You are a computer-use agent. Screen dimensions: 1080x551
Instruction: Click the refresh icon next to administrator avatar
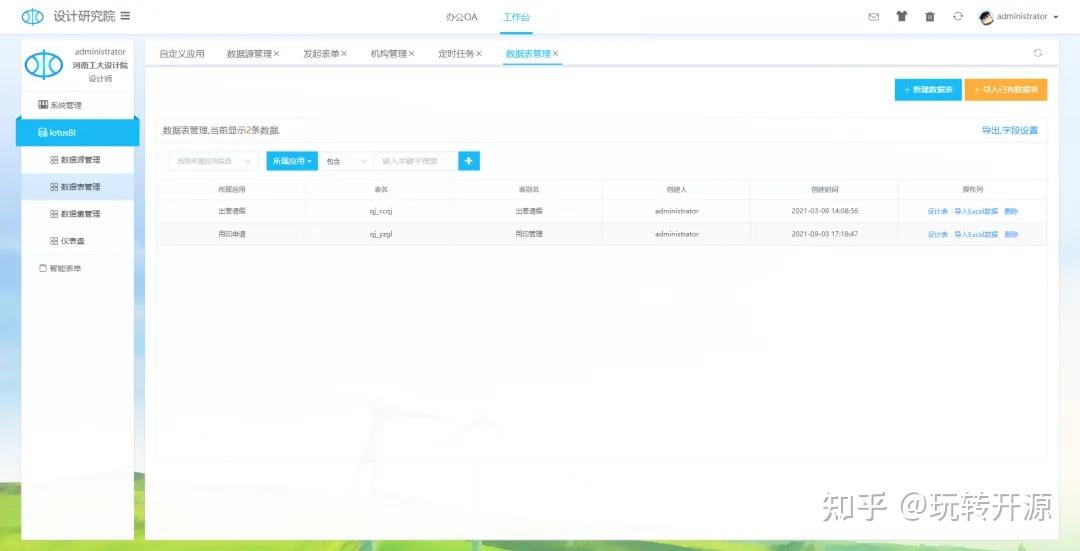pyautogui.click(x=958, y=17)
